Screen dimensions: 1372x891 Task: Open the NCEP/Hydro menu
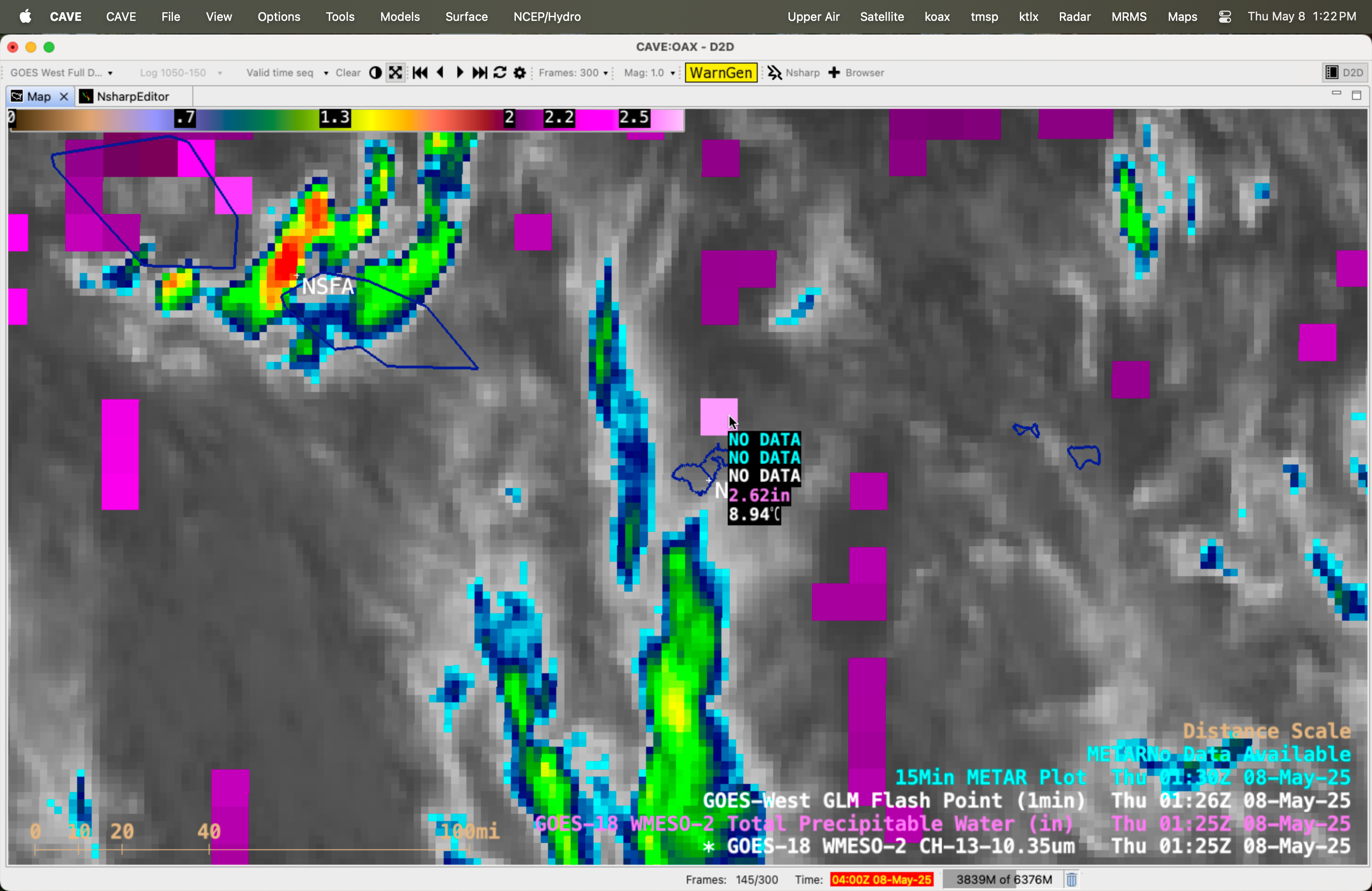click(547, 17)
